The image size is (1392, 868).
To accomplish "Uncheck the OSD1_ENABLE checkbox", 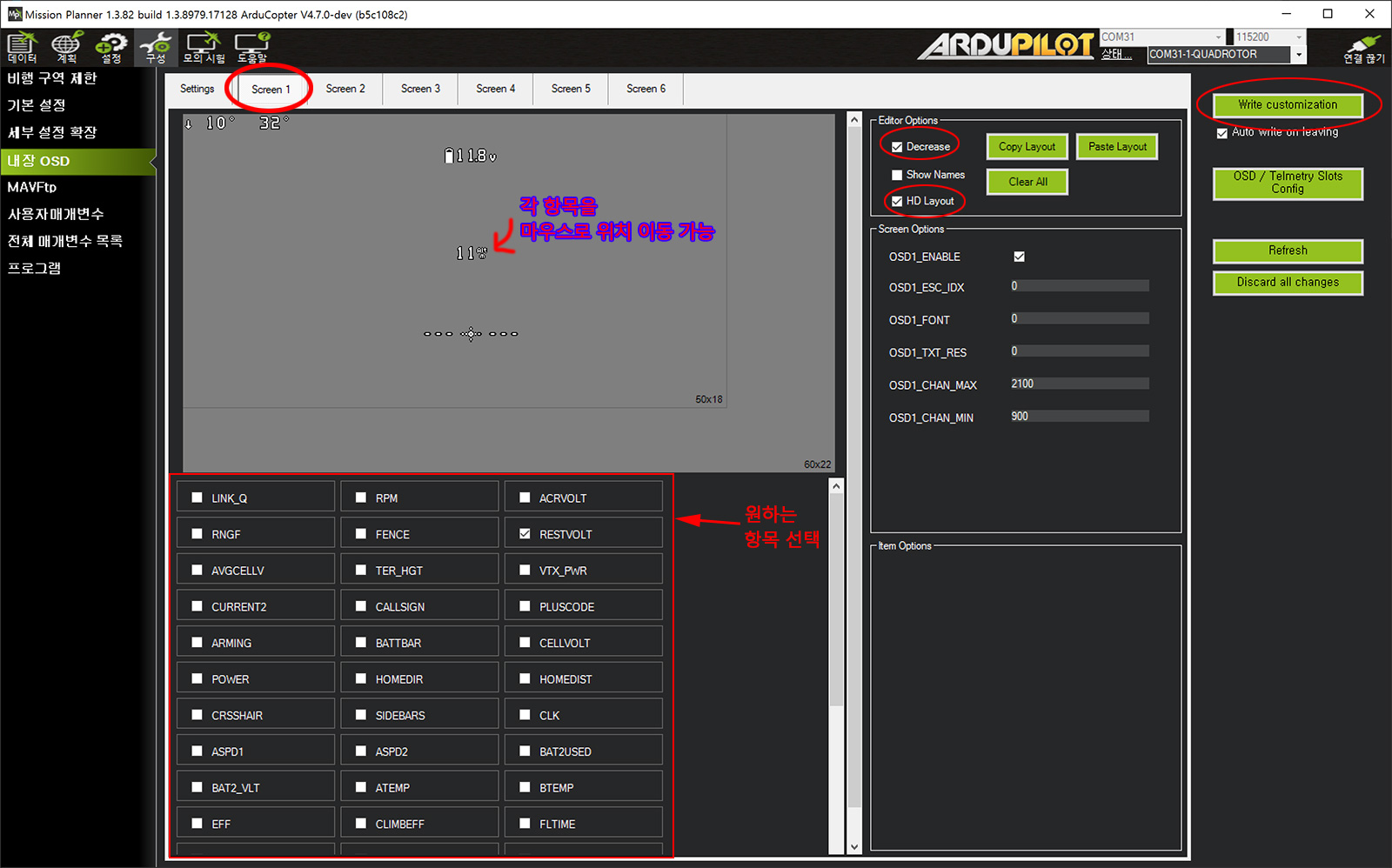I will tap(1019, 257).
